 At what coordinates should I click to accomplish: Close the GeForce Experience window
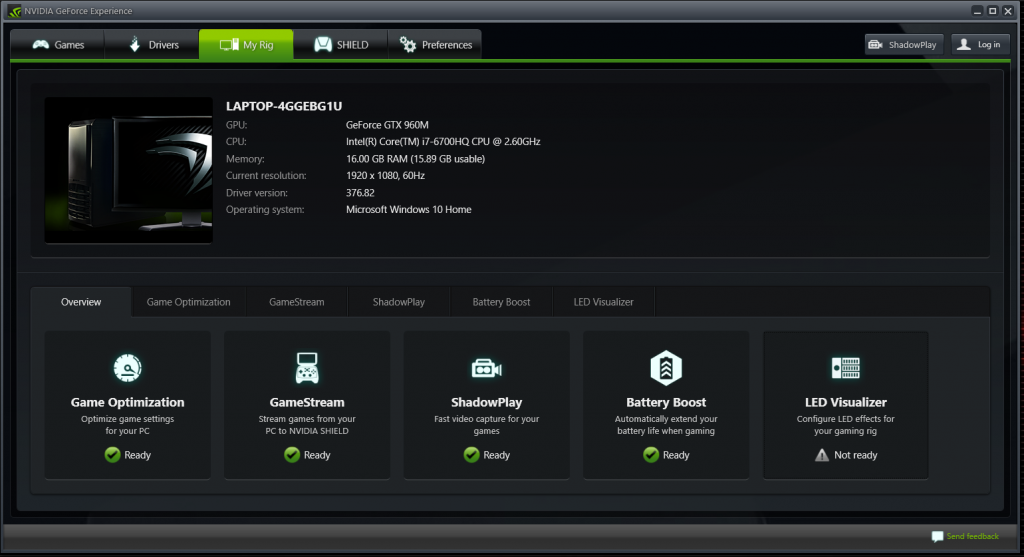(x=1008, y=11)
